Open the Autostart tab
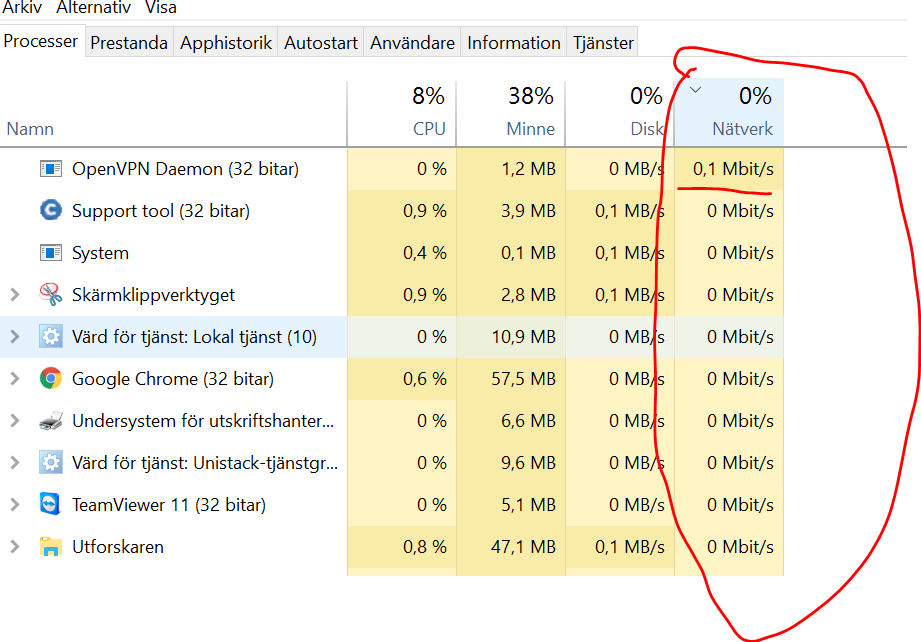This screenshot has width=921, height=642. (x=320, y=43)
